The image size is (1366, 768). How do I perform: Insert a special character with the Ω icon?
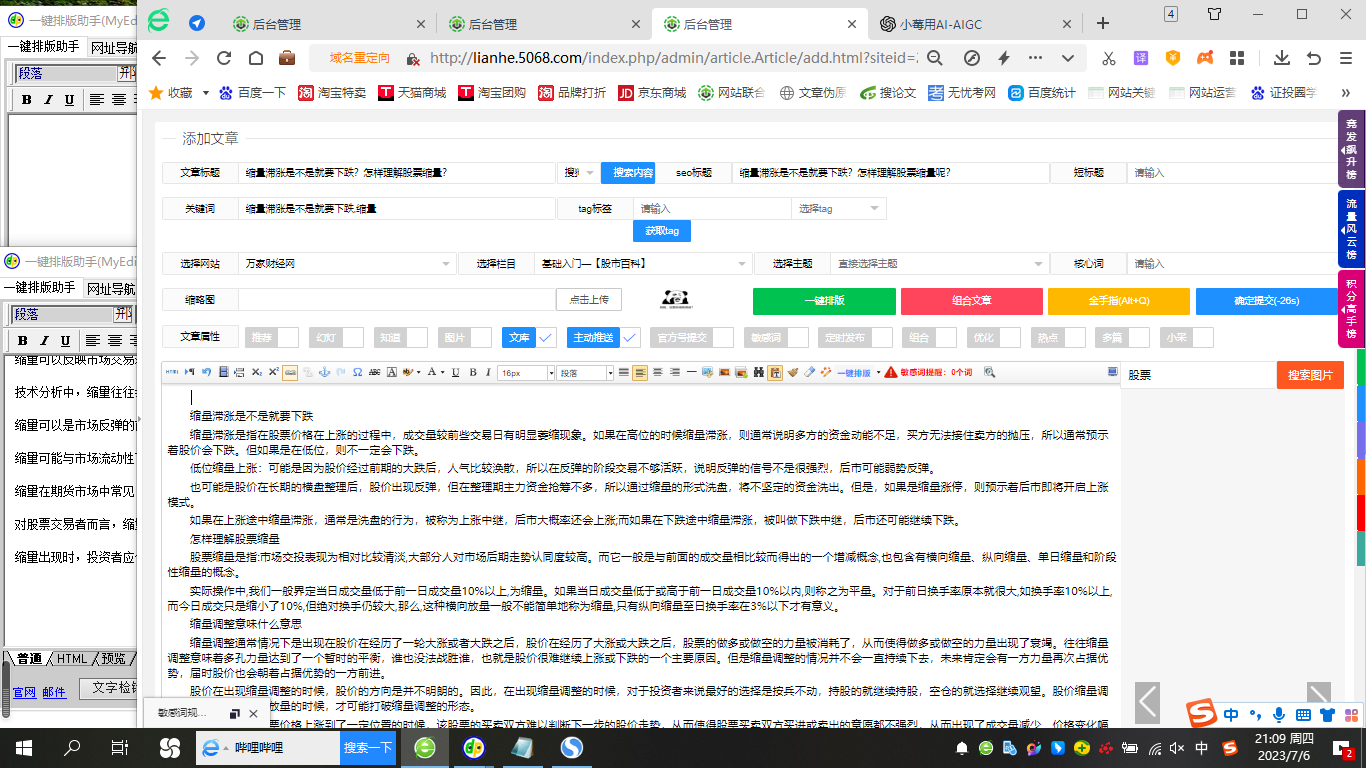[x=359, y=372]
